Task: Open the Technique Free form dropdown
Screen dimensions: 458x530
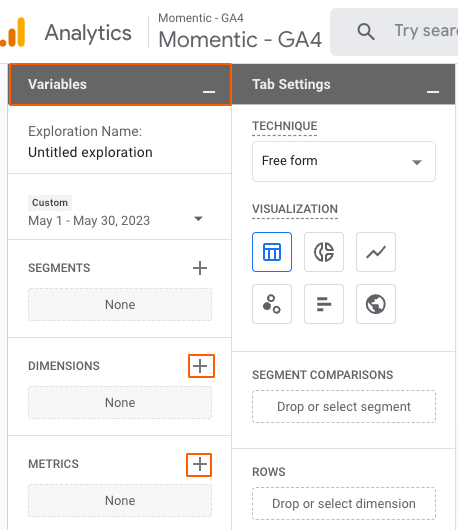Action: pyautogui.click(x=344, y=161)
